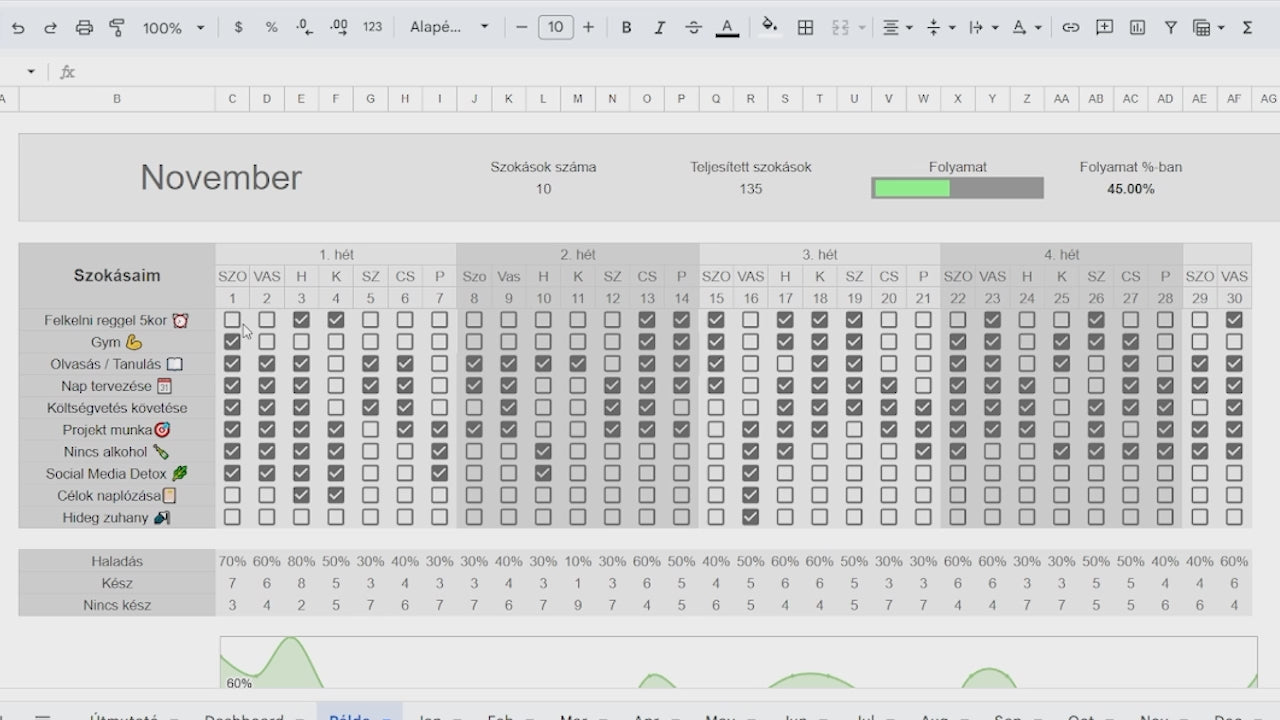This screenshot has height=720, width=1280.
Task: Click the Undo icon
Action: pyautogui.click(x=18, y=28)
